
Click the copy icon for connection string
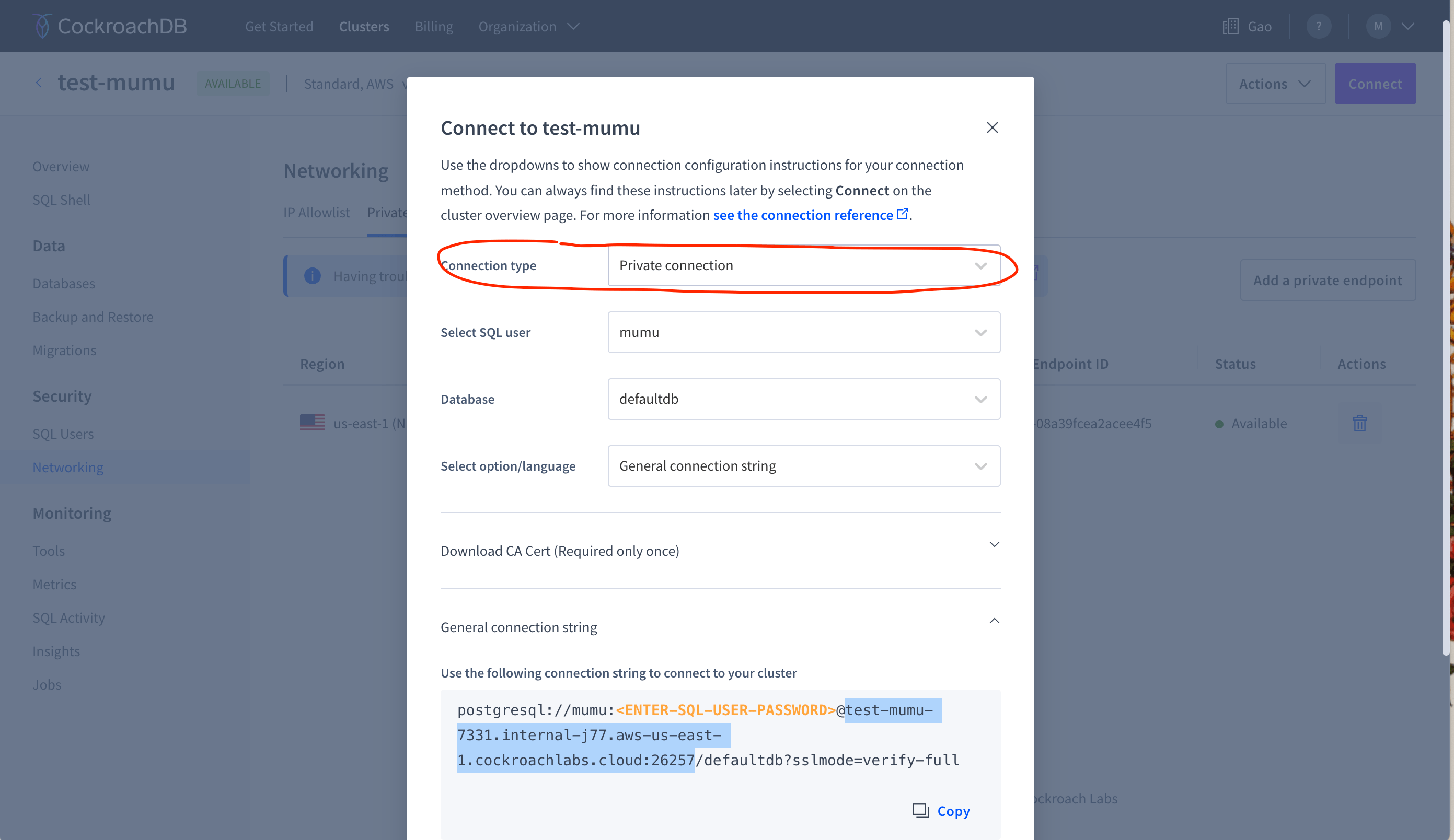click(920, 811)
